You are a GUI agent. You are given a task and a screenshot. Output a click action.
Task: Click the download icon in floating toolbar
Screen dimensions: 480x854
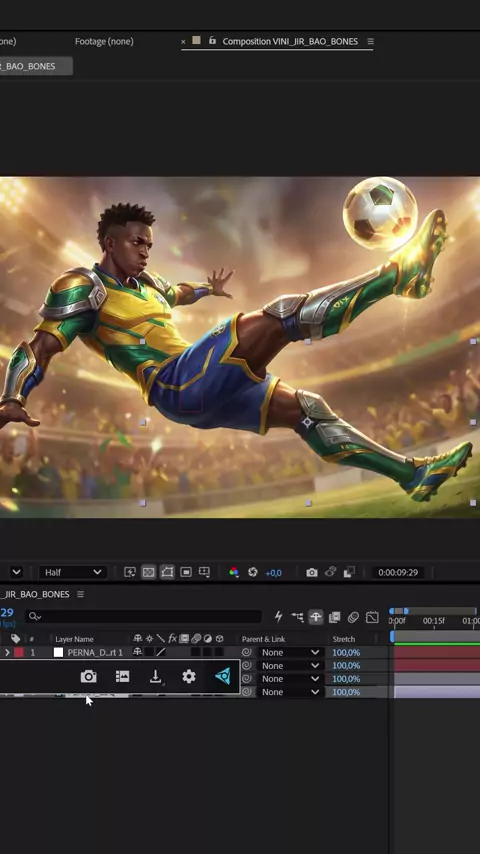pyautogui.click(x=156, y=677)
